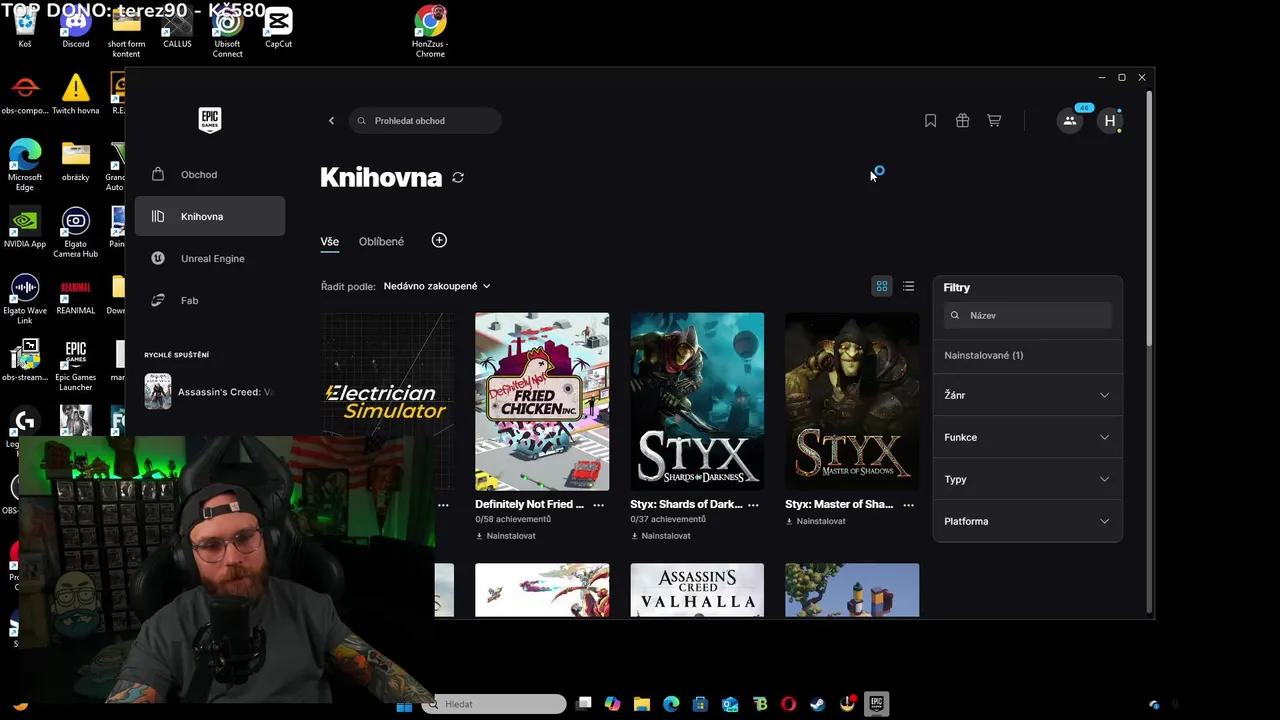Click Epic Games Launcher taskbar icon

tap(877, 704)
